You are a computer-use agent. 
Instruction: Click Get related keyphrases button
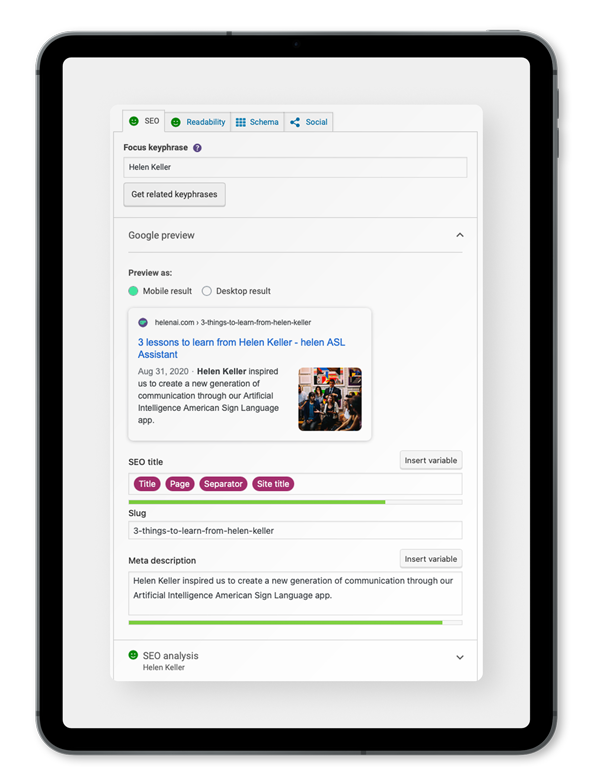pyautogui.click(x=174, y=194)
